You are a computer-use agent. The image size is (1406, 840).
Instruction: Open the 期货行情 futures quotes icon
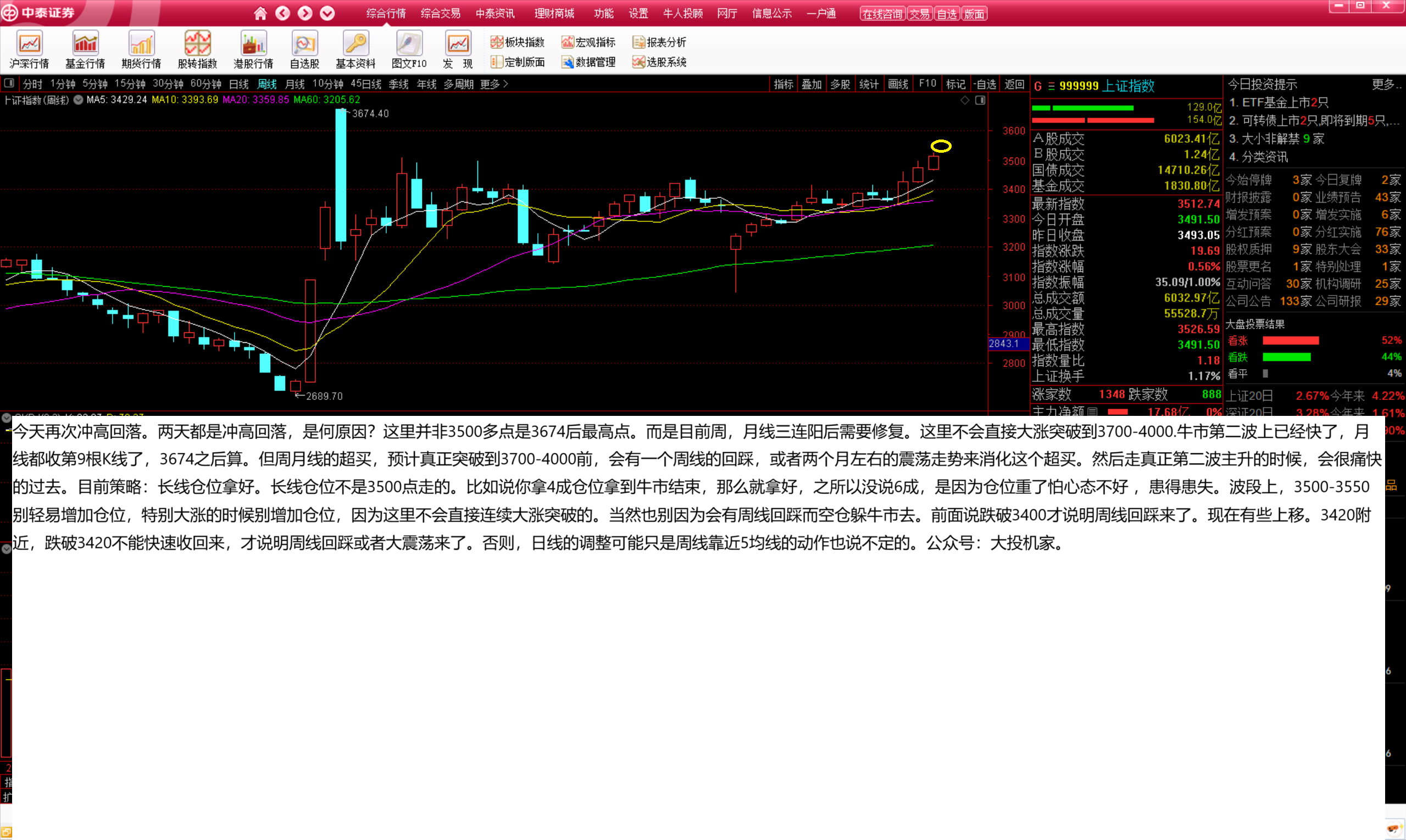click(x=142, y=50)
